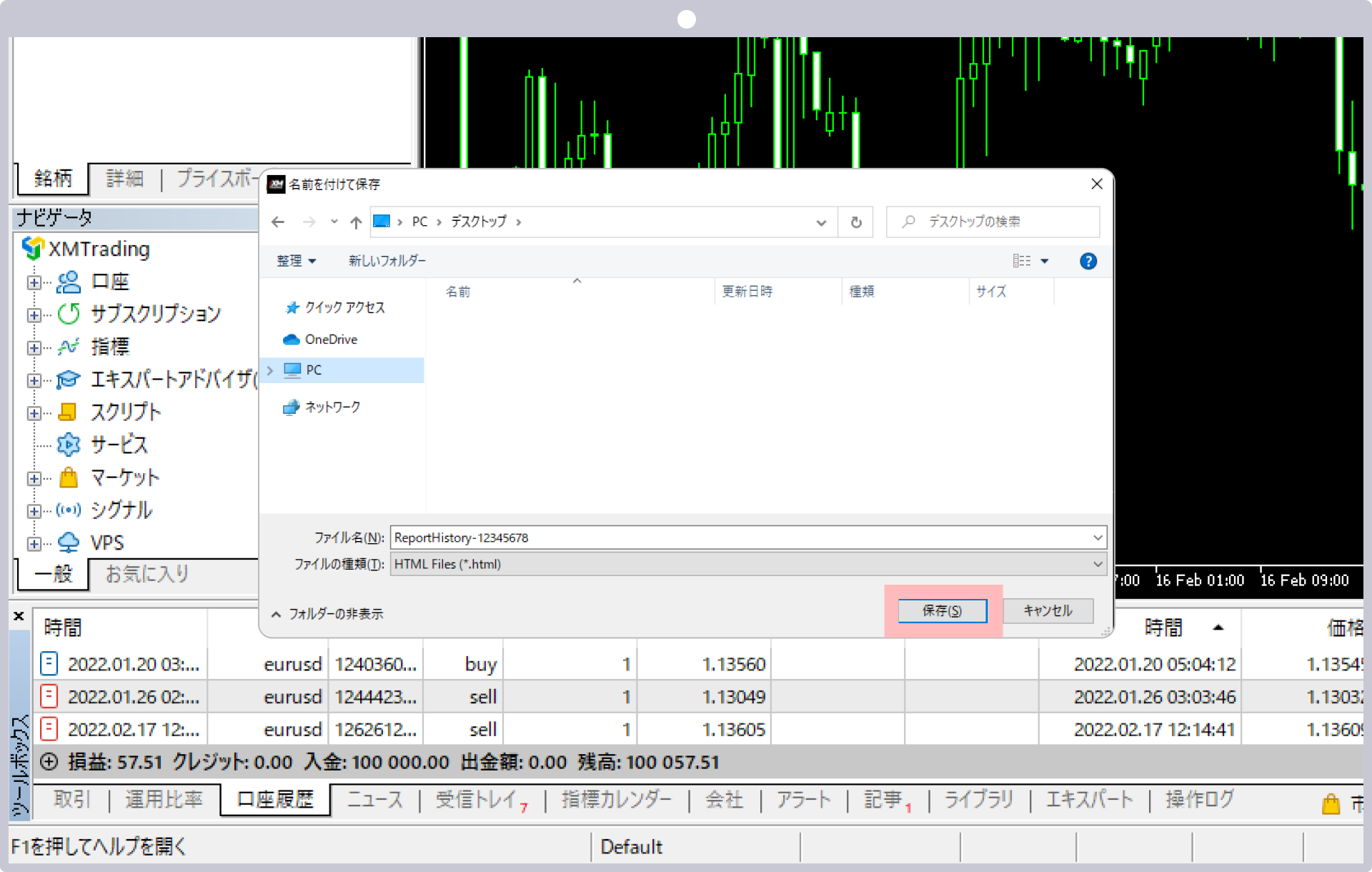1372x872 pixels.
Task: Click sell order icon for 2022.01.26 row
Action: coord(49,696)
